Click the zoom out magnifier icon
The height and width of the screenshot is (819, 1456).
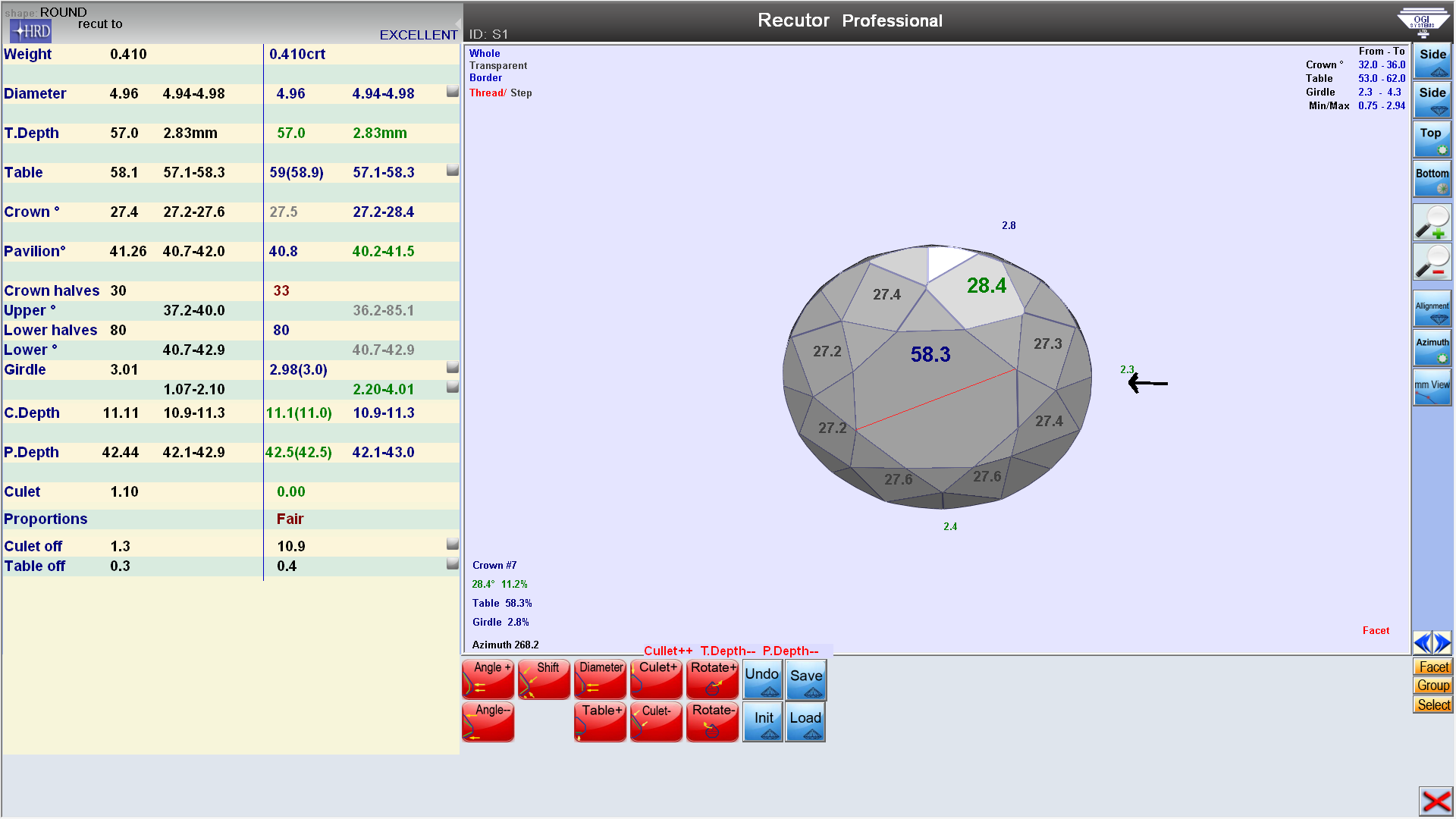pyautogui.click(x=1432, y=262)
